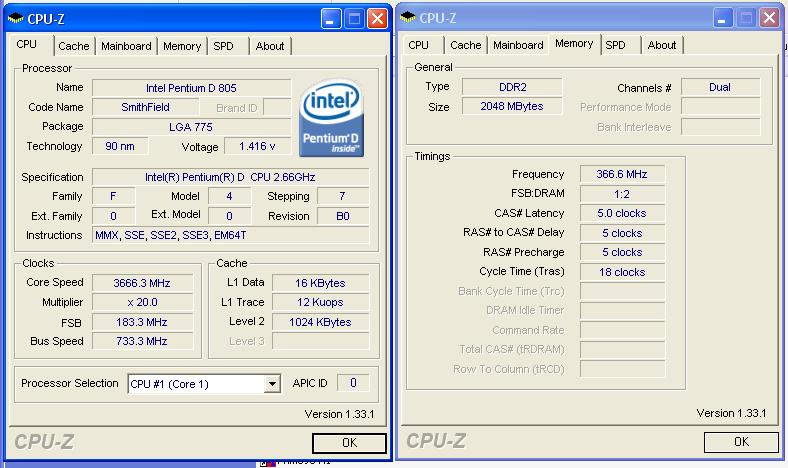Click the RAS# to CAS# Delay value field

[622, 233]
